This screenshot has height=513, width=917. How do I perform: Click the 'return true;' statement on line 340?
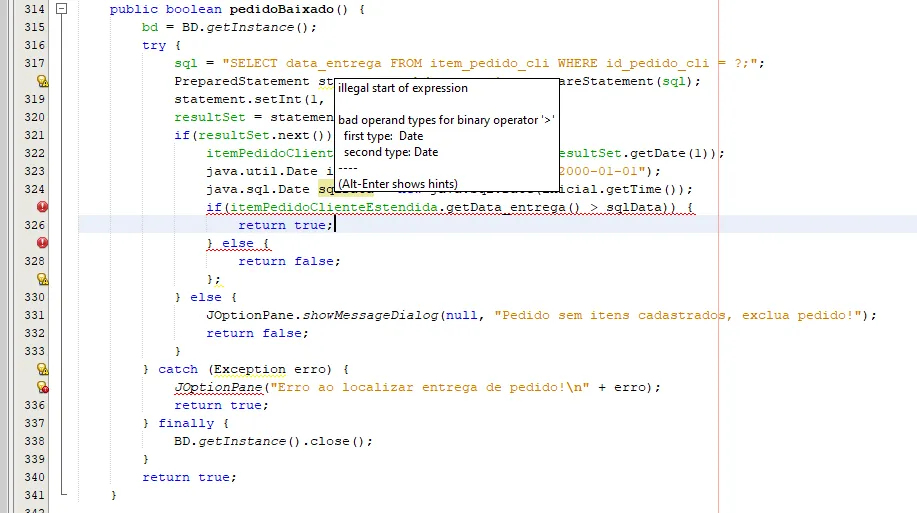click(189, 477)
